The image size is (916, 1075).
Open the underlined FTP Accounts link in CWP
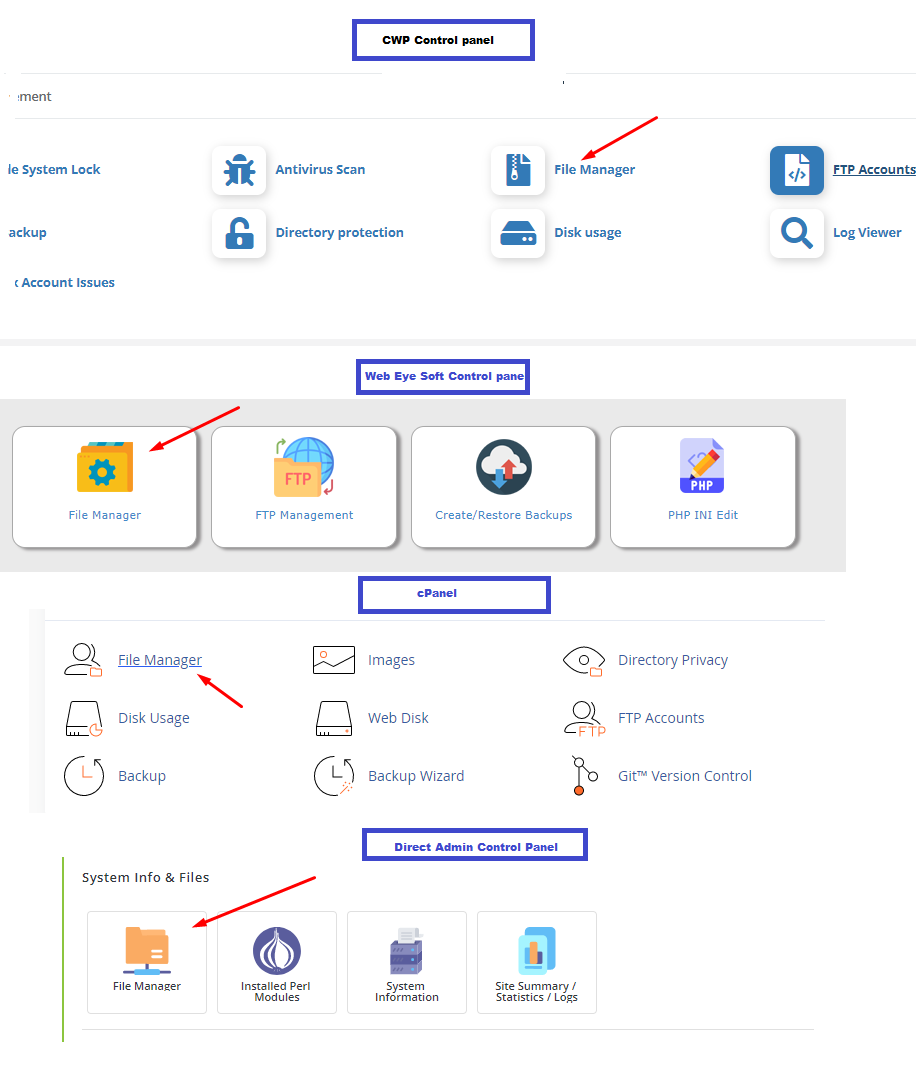point(874,169)
